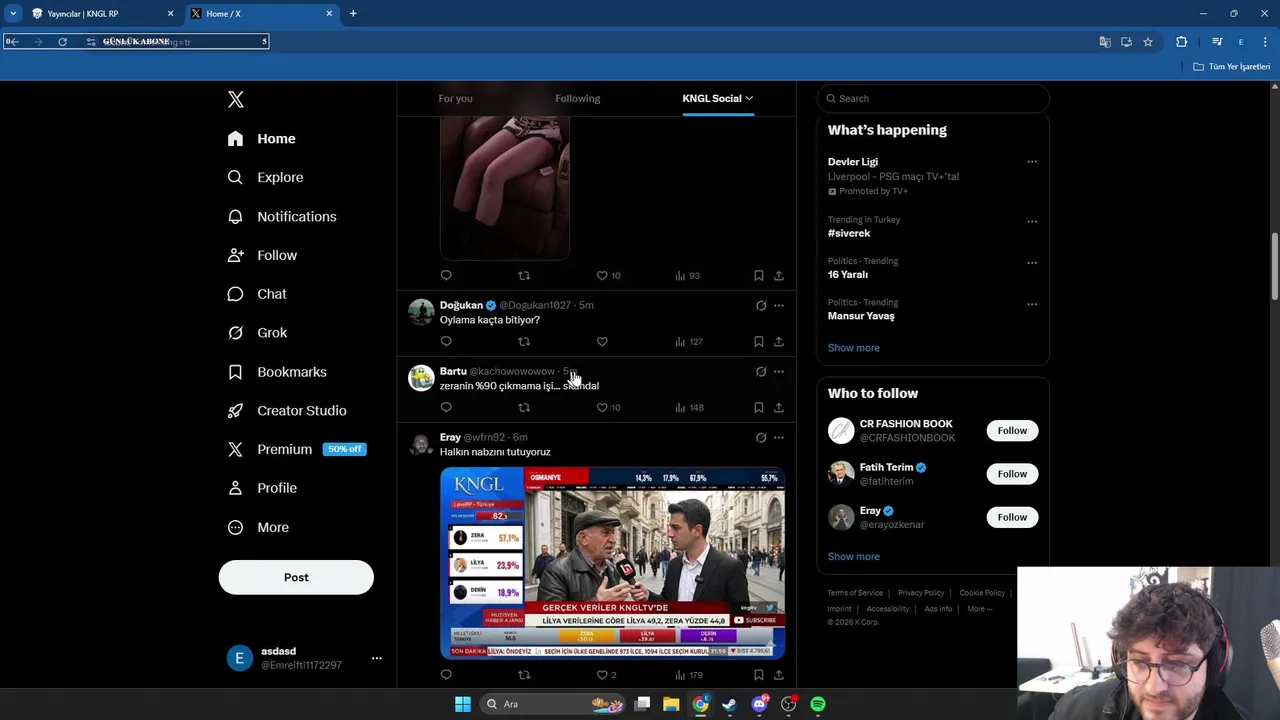1280x720 pixels.
Task: Bookmark Bartu's post
Action: pyautogui.click(x=758, y=408)
